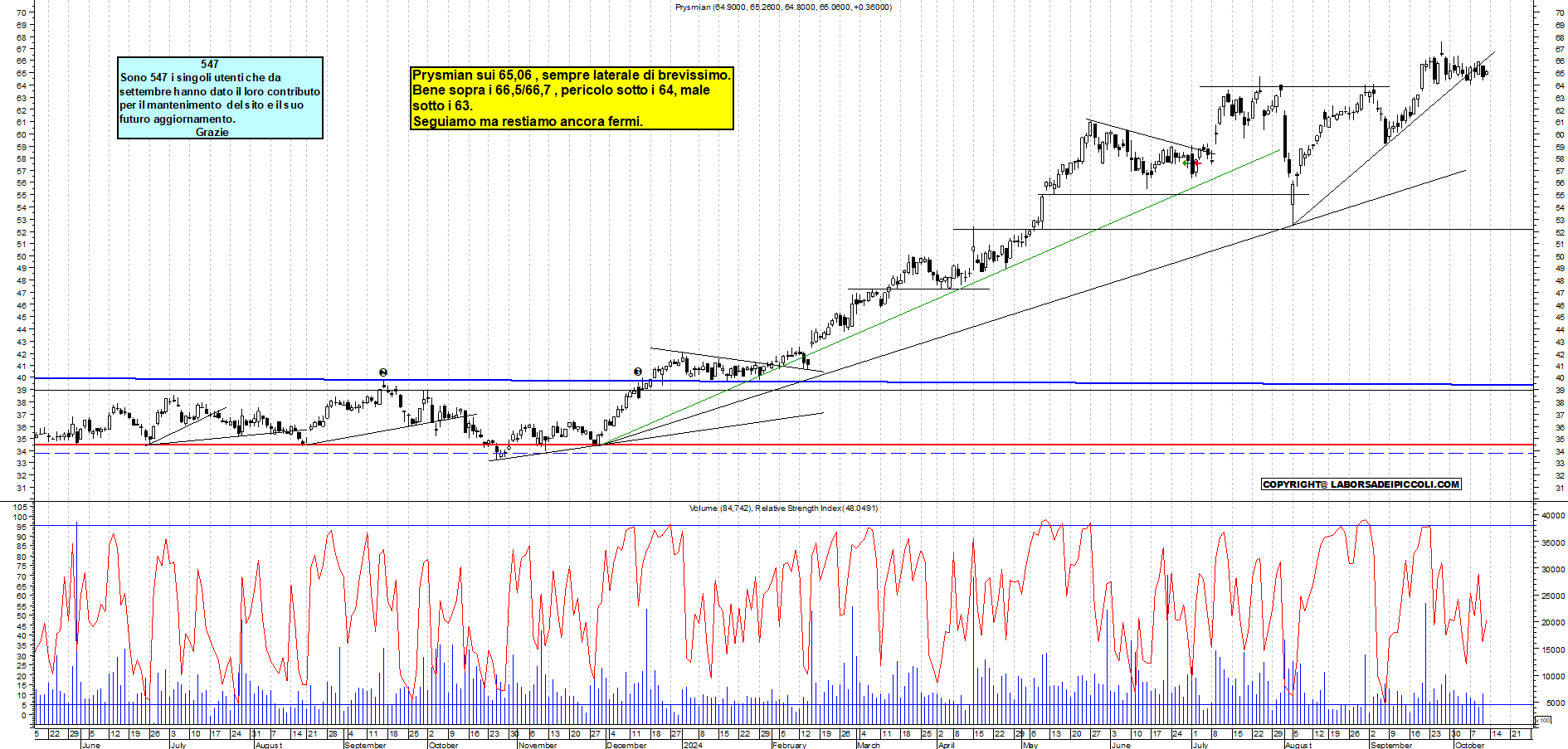This screenshot has width=1568, height=749.
Task: Select the 'futuro aggiornamento.' line
Action: [x=178, y=119]
